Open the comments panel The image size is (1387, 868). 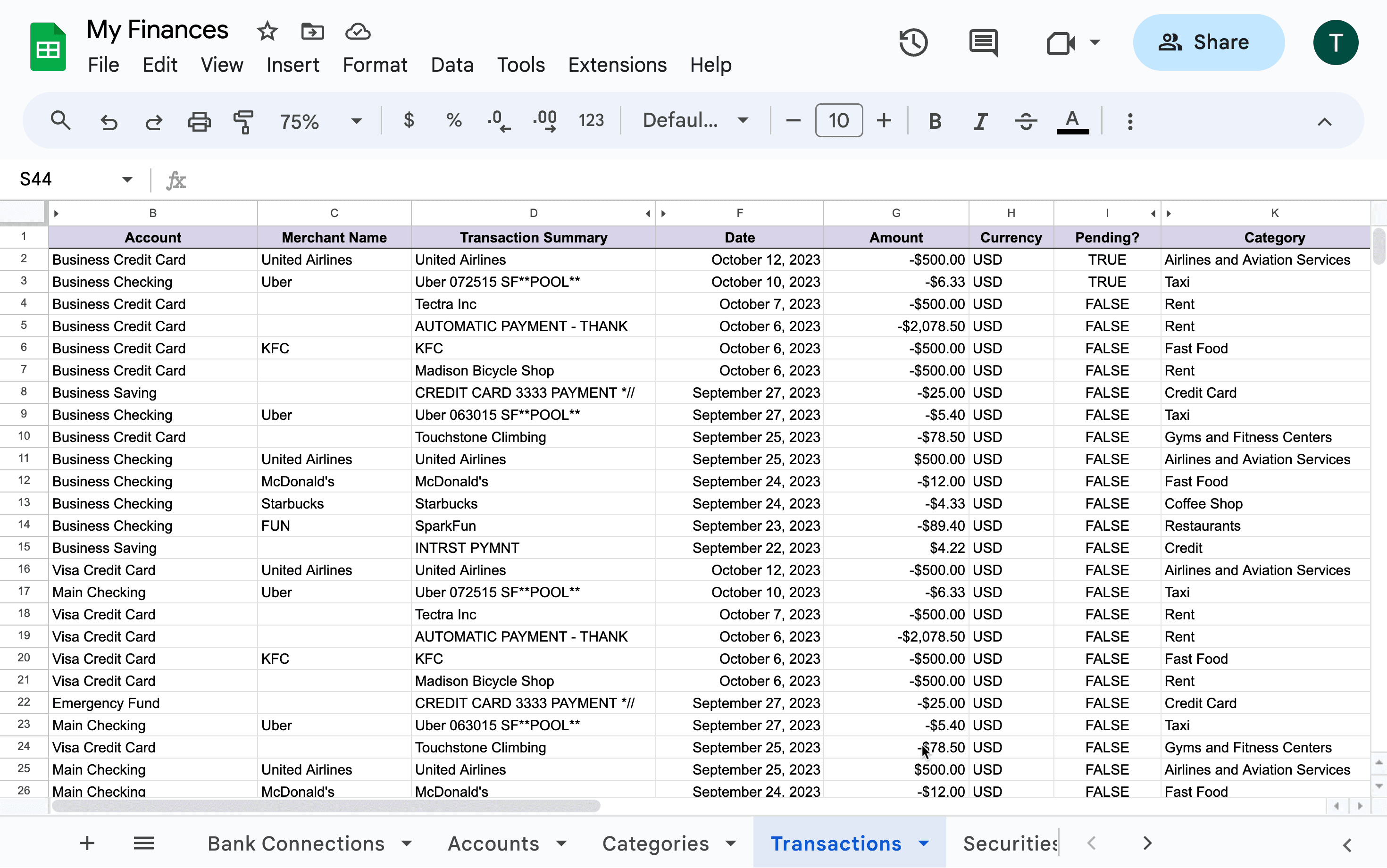983,42
